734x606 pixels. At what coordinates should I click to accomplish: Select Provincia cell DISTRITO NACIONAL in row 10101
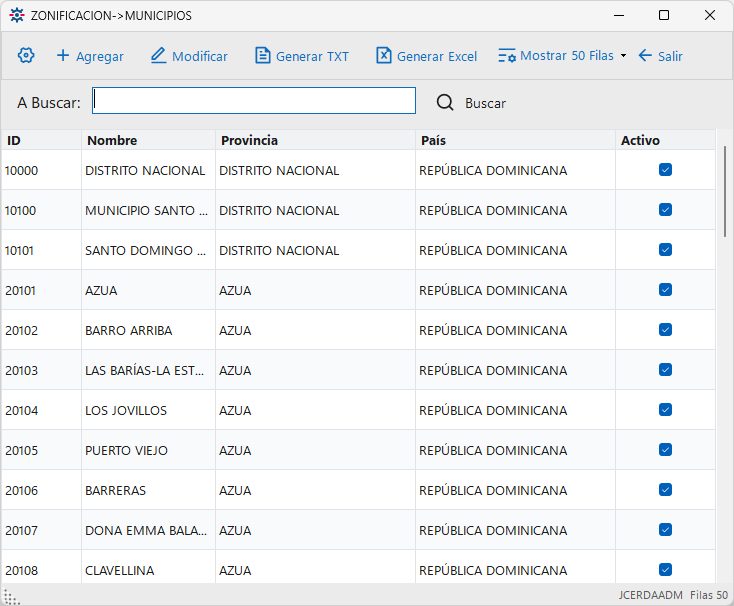(x=316, y=250)
